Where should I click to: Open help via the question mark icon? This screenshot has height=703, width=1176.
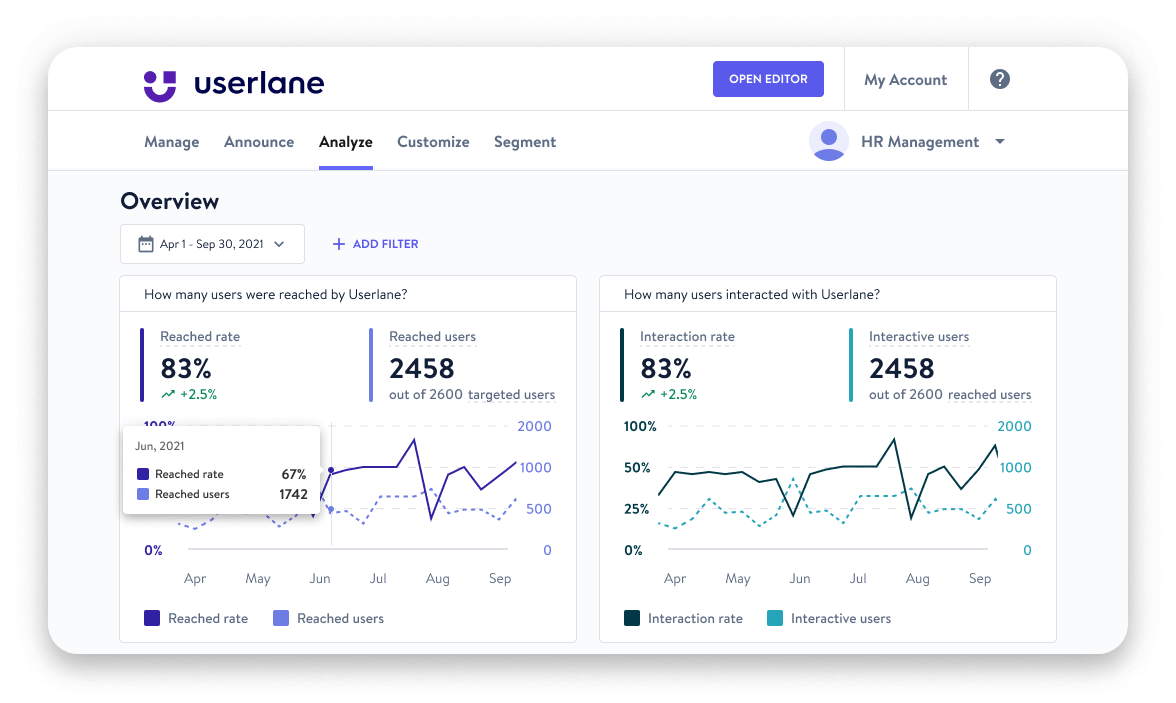[999, 78]
